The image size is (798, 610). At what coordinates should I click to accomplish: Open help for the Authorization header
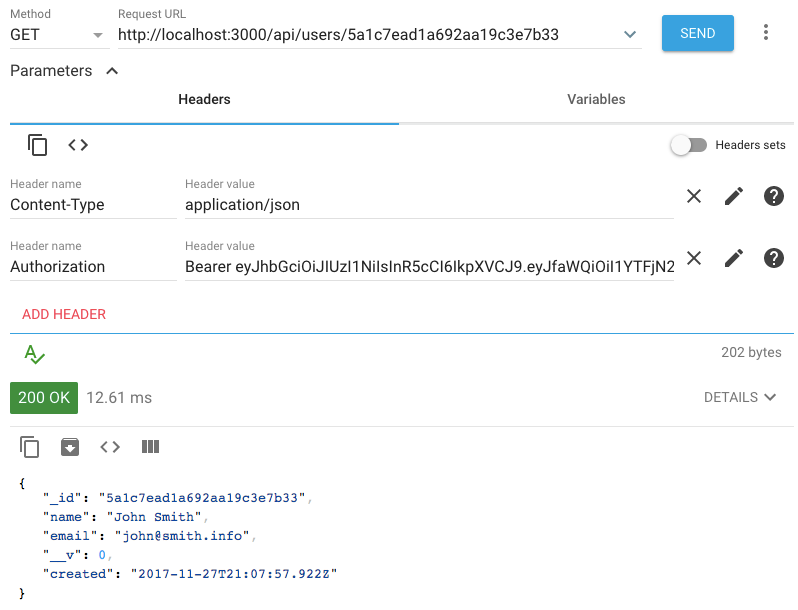pyautogui.click(x=773, y=259)
